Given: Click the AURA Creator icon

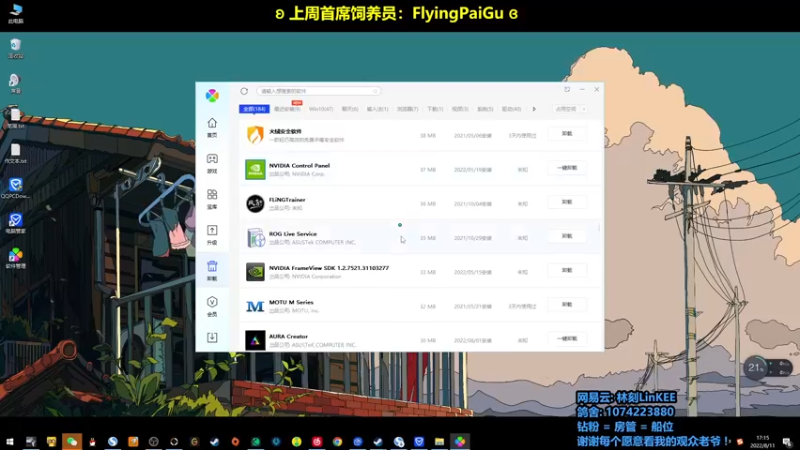Looking at the screenshot, I should point(255,340).
